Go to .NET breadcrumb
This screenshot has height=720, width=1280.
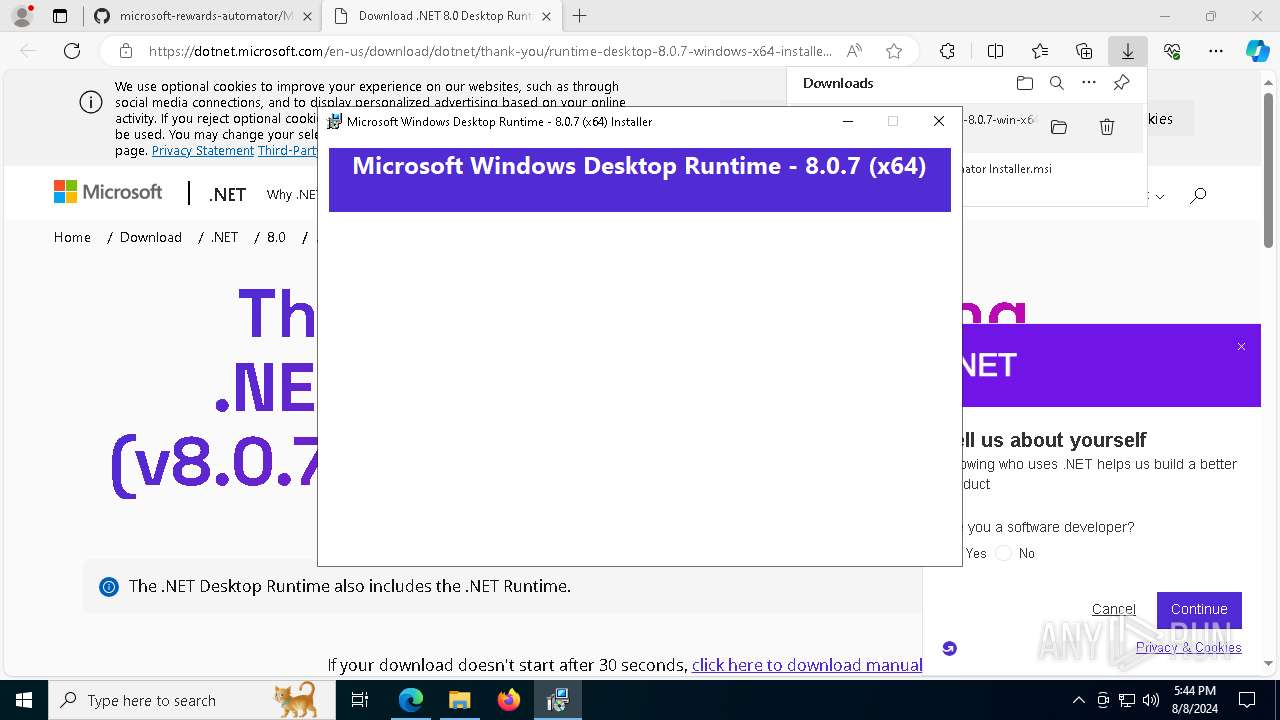pyautogui.click(x=224, y=237)
